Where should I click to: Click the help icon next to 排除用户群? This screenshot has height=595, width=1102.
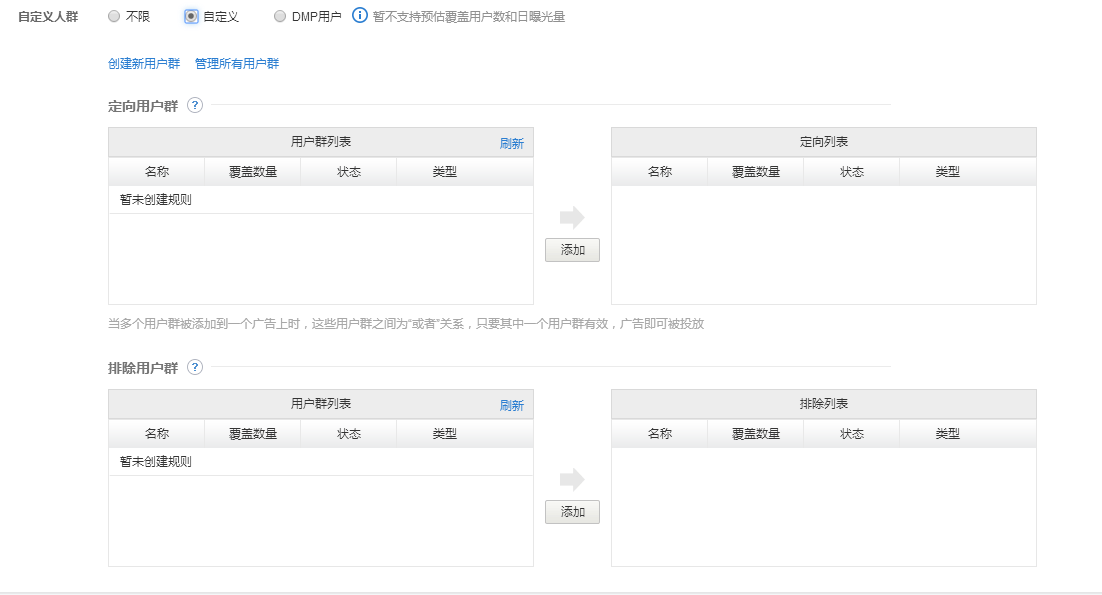coord(195,367)
